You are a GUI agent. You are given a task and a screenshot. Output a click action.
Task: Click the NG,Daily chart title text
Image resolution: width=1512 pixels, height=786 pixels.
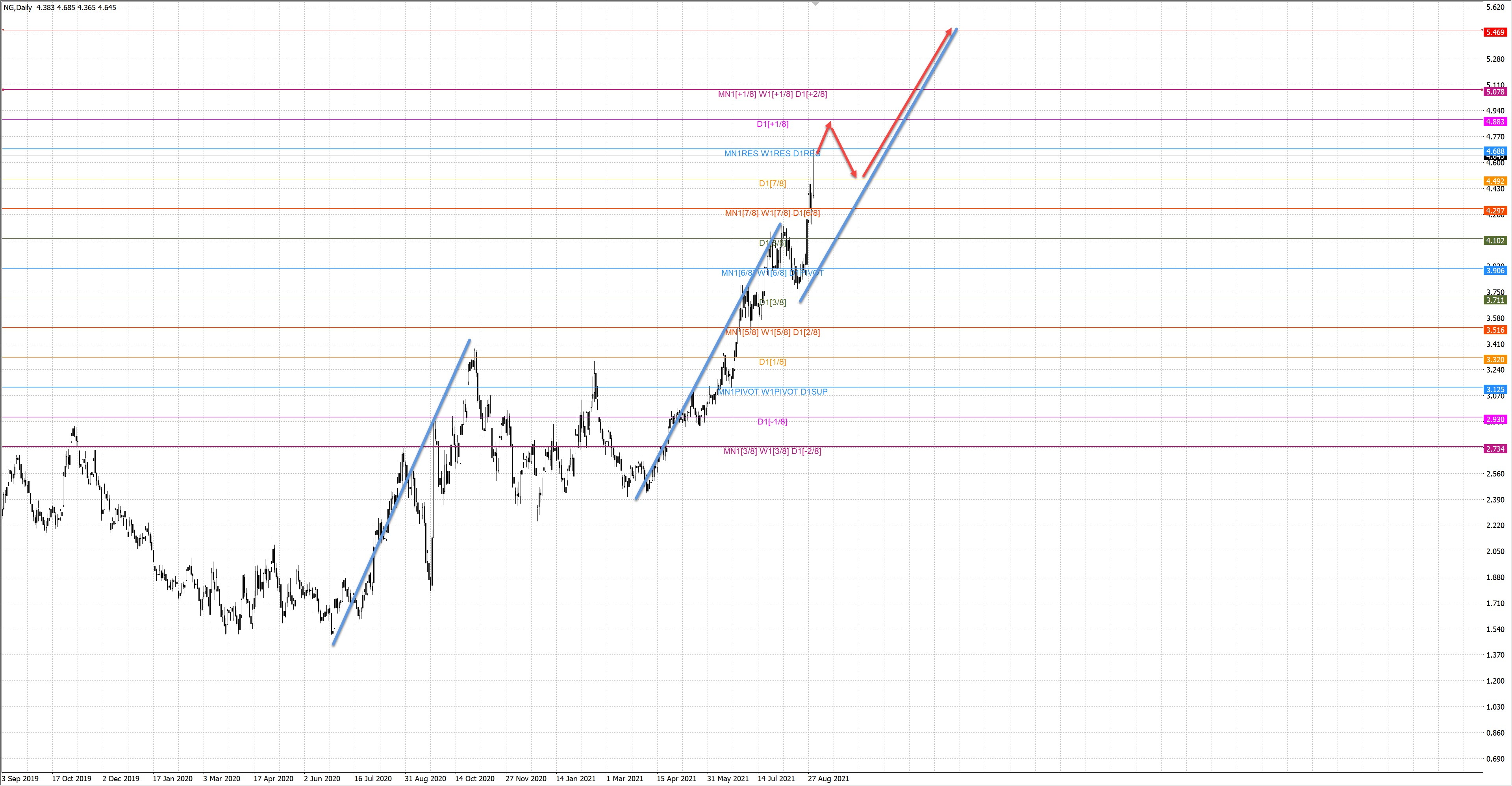tap(18, 7)
